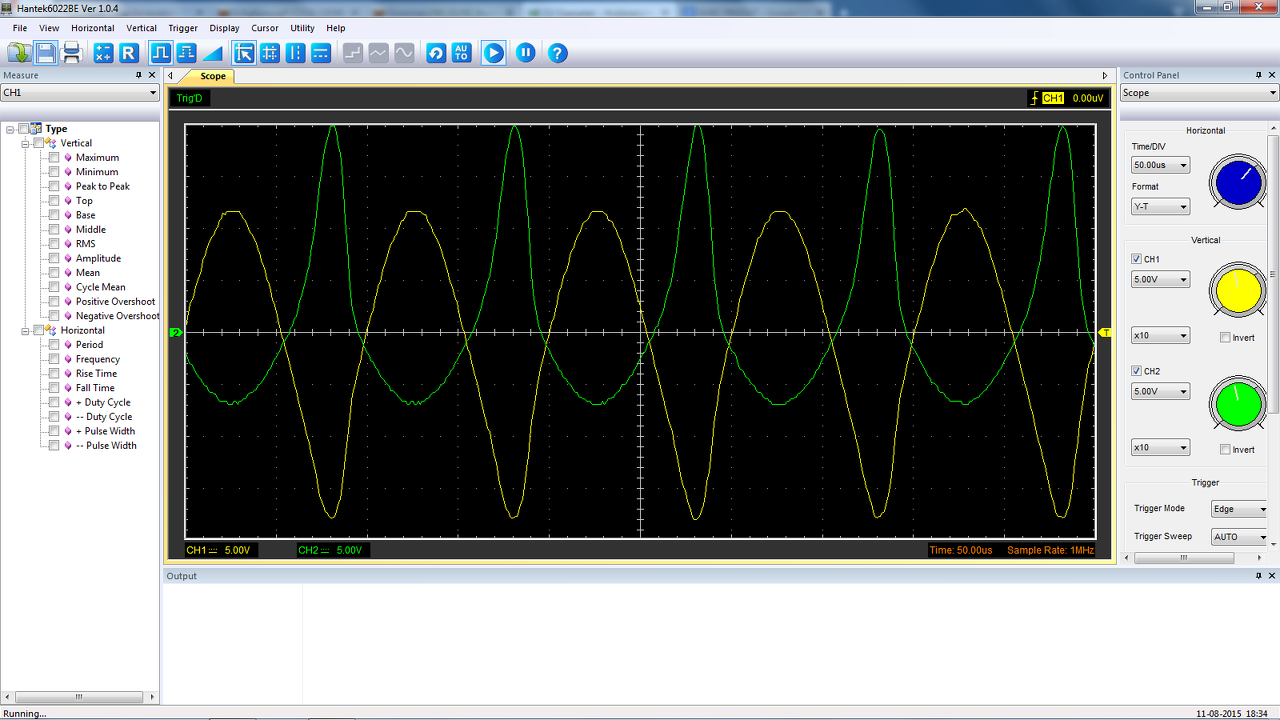Viewport: 1280px width, 720px height.
Task: Open the Trigger Mode Edge dropdown
Action: (1239, 509)
